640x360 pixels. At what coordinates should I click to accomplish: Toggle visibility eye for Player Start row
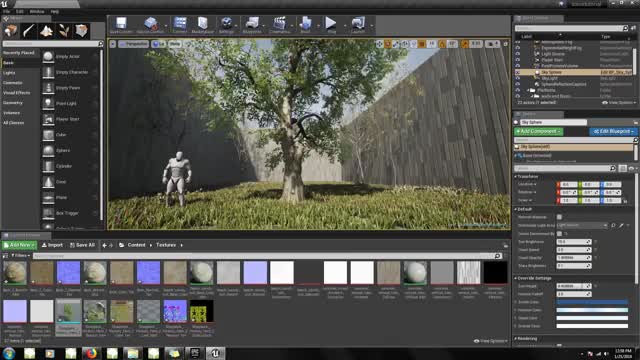(x=517, y=60)
